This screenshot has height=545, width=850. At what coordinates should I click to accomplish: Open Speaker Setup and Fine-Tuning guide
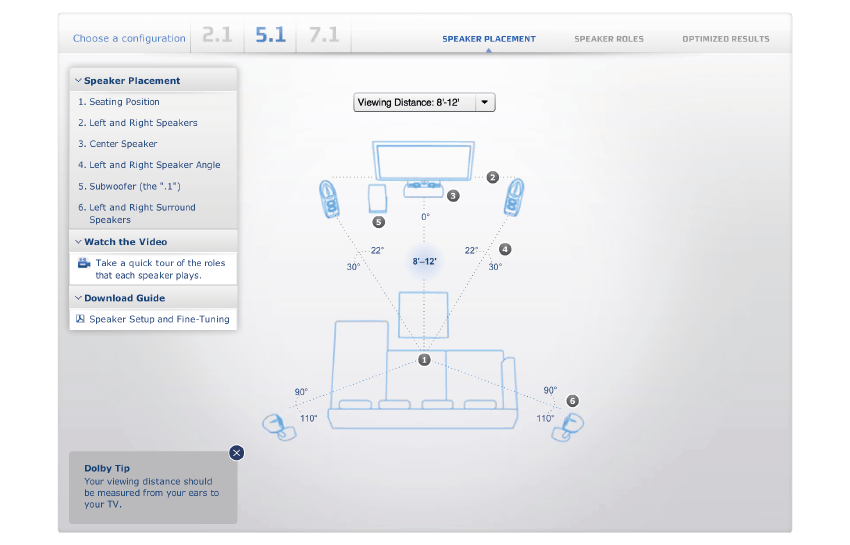click(159, 319)
